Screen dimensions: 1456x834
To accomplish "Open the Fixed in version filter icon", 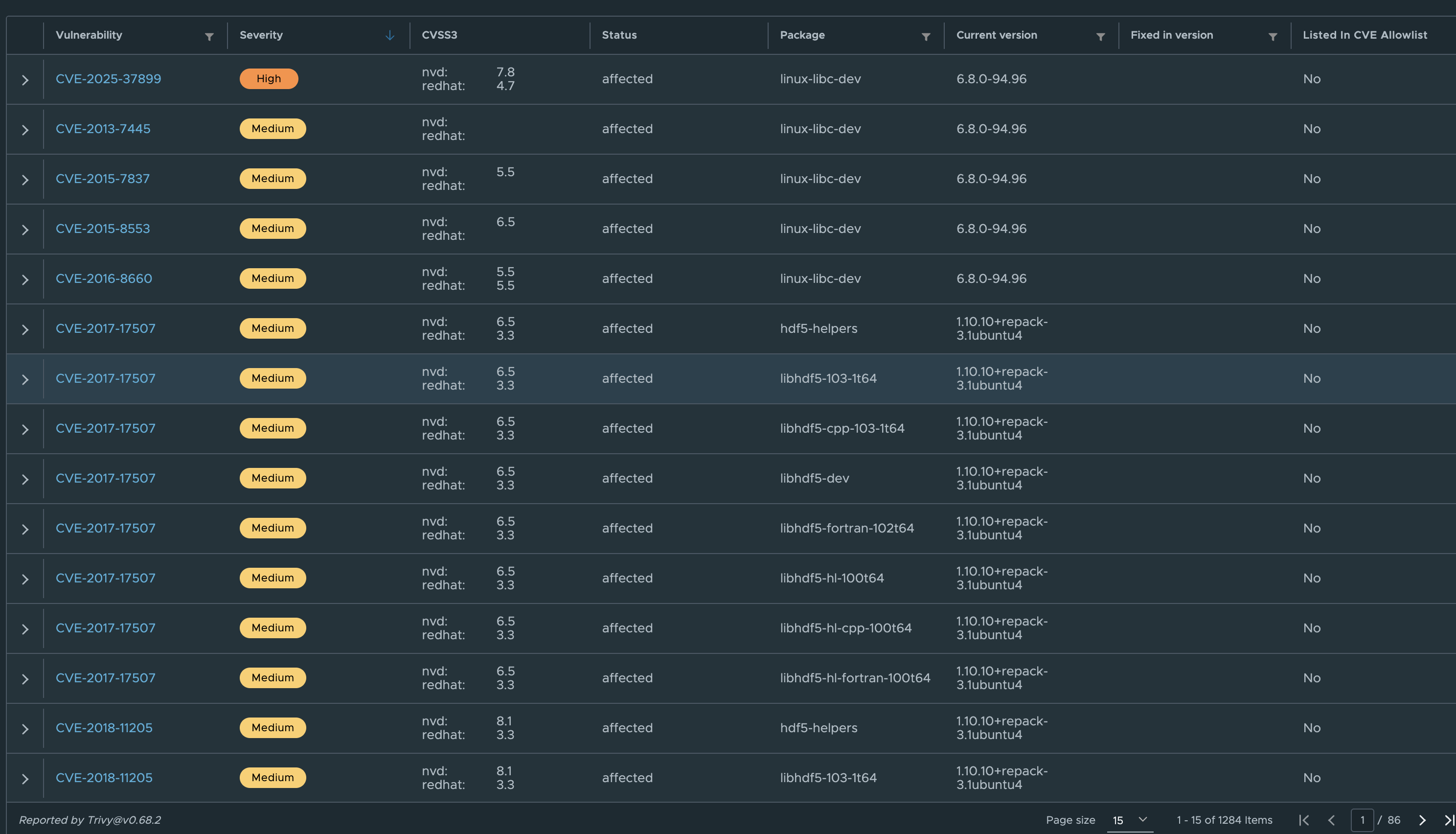I will pos(1273,37).
